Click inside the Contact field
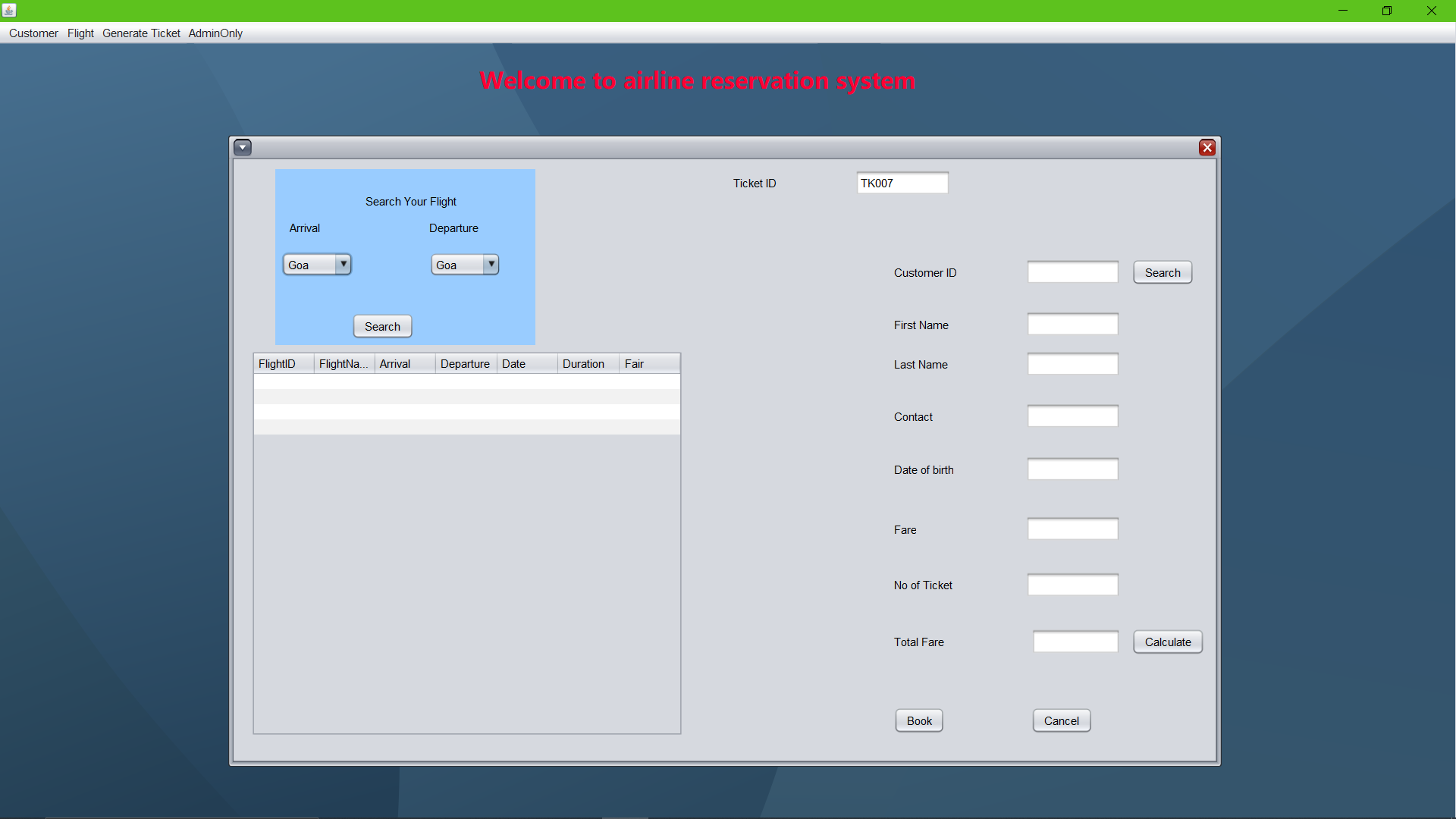Viewport: 1456px width, 819px height. pos(1072,416)
